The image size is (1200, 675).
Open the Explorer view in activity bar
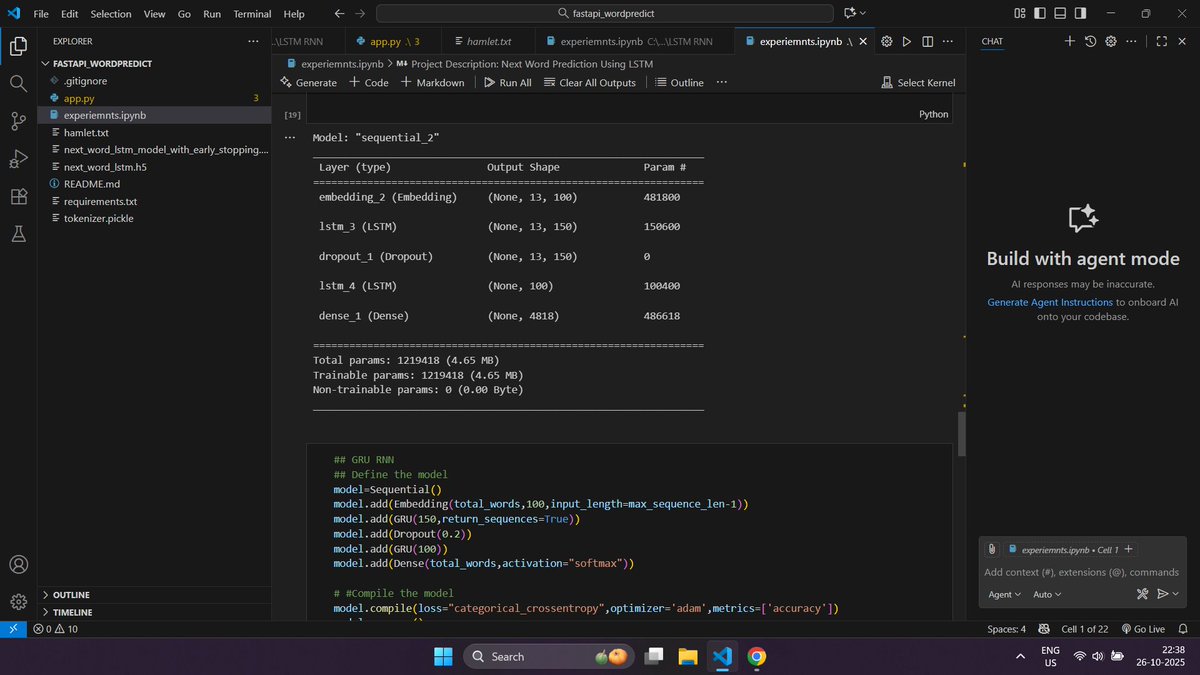18,46
